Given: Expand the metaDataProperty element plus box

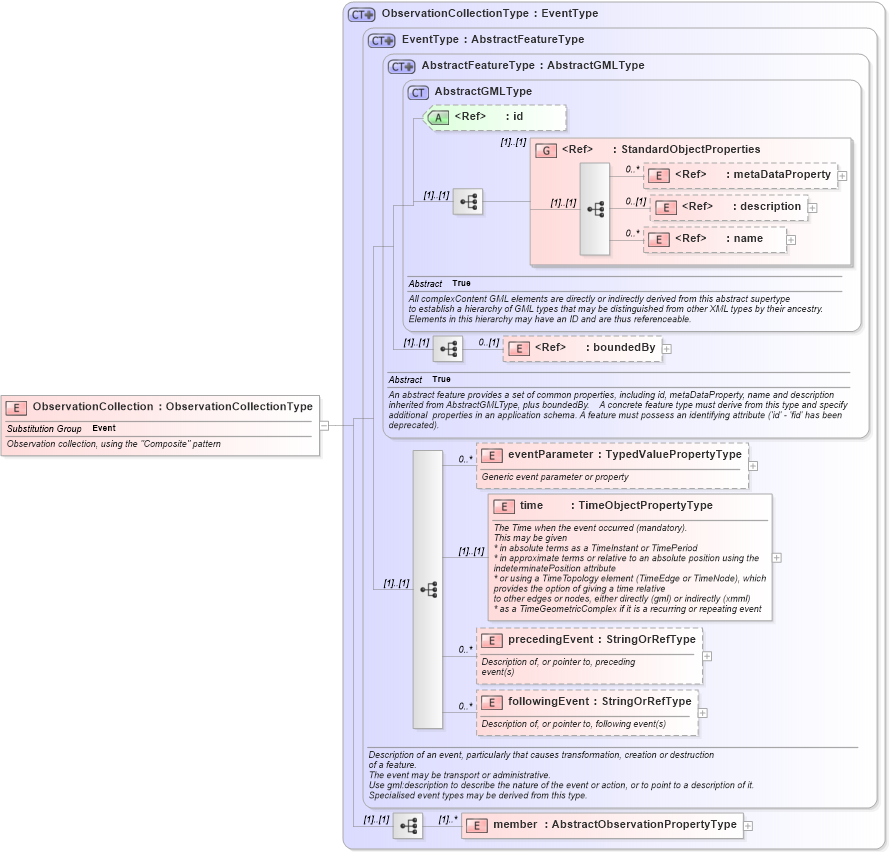Looking at the screenshot, I should 842,175.
